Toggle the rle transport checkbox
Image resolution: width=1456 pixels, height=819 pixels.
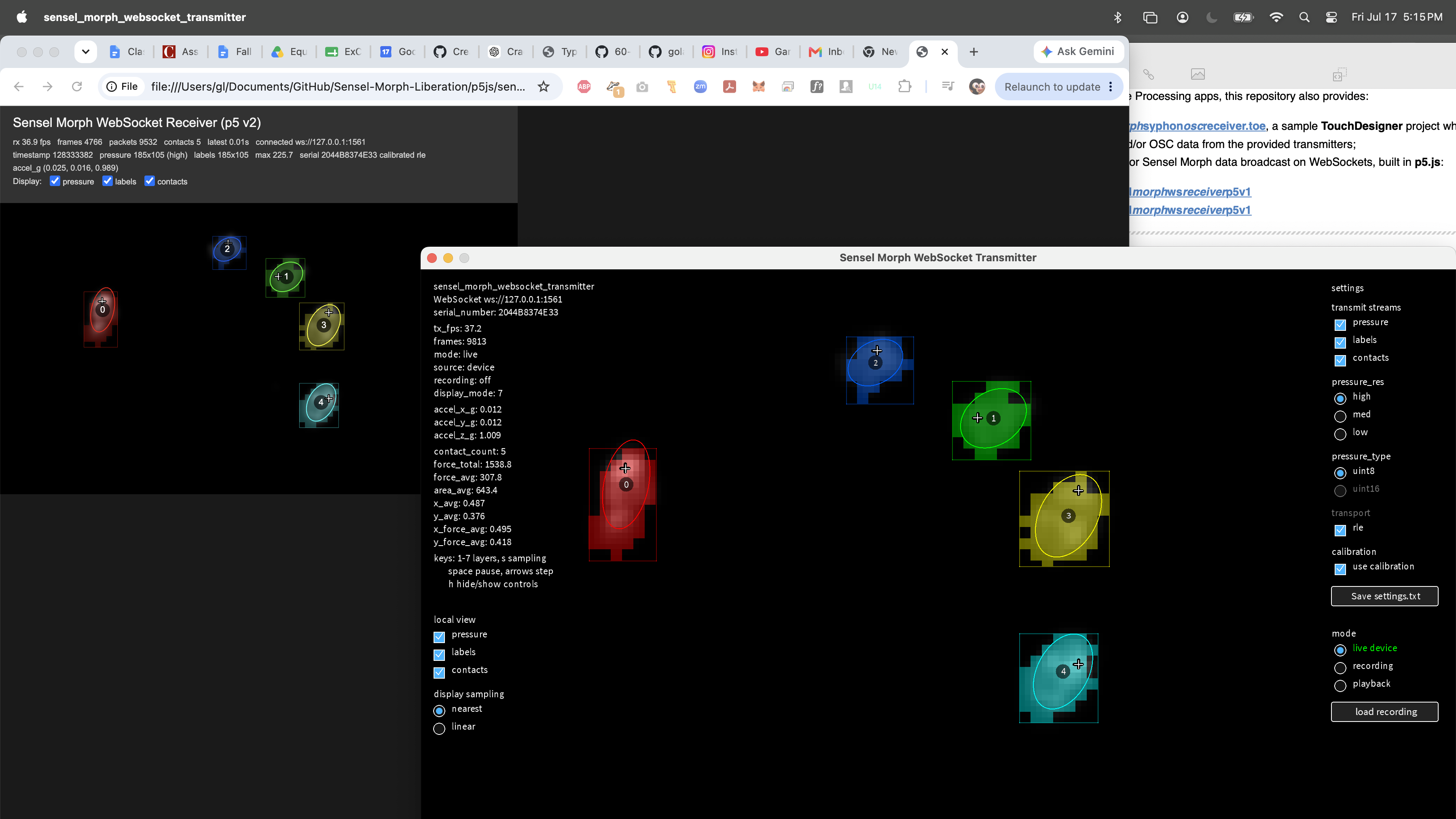pos(1340,530)
